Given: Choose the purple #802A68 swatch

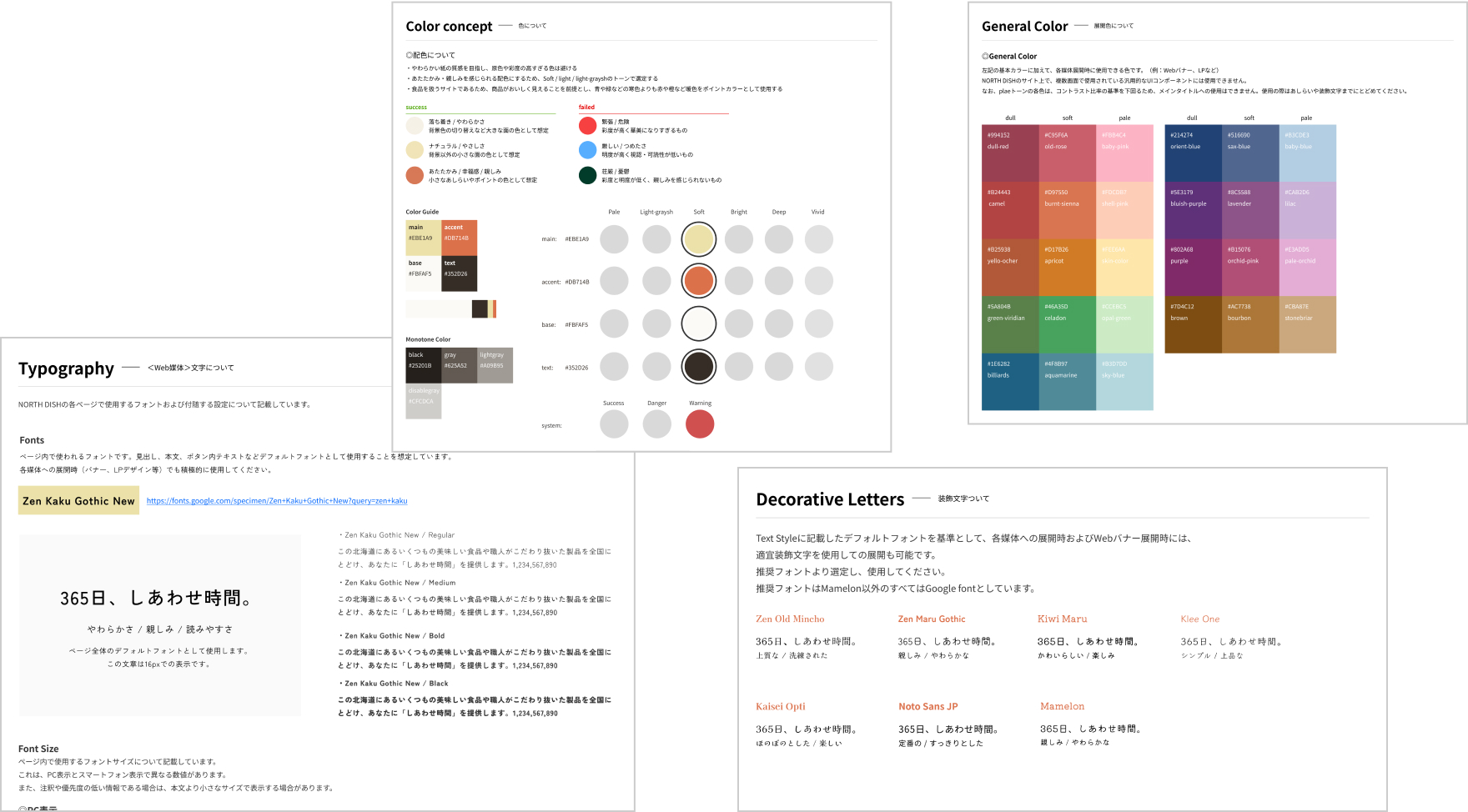Looking at the screenshot, I should [1193, 268].
